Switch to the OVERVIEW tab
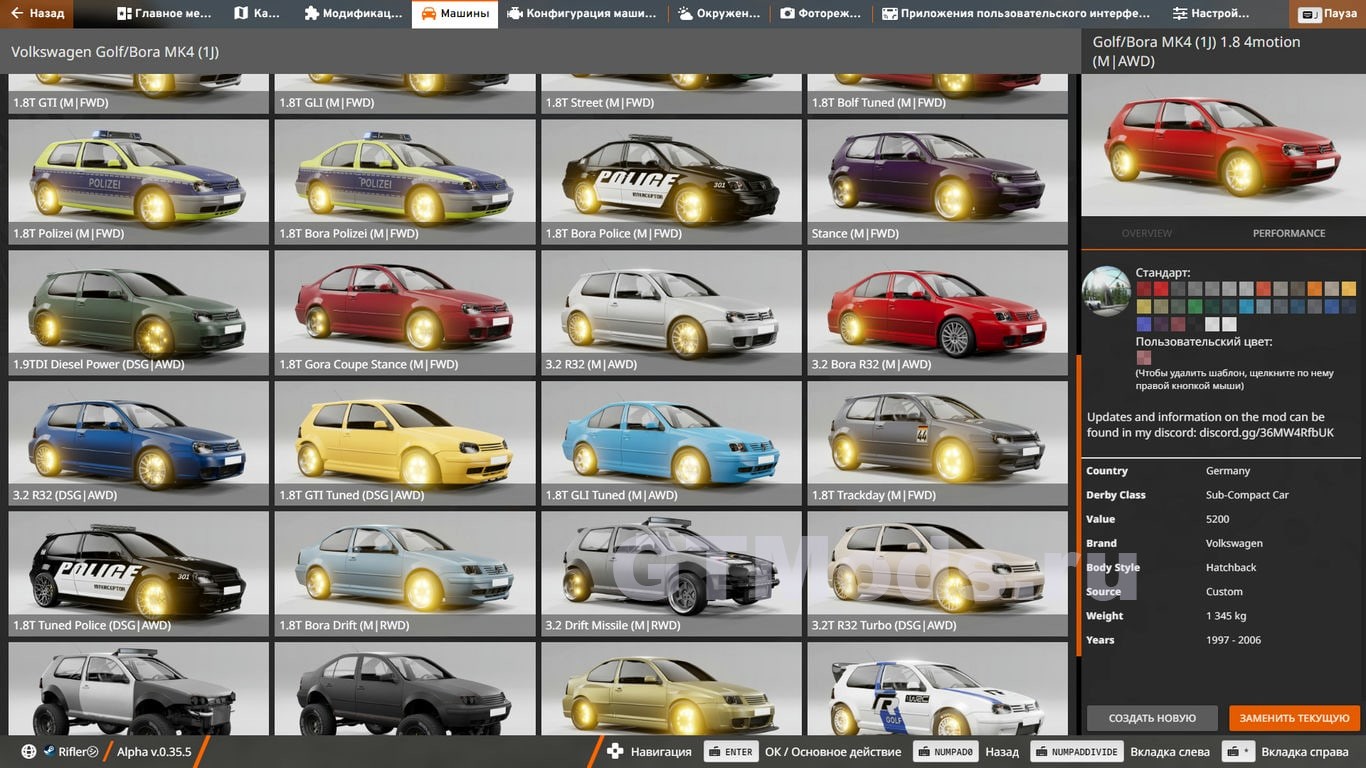This screenshot has height=768, width=1366. point(1147,233)
